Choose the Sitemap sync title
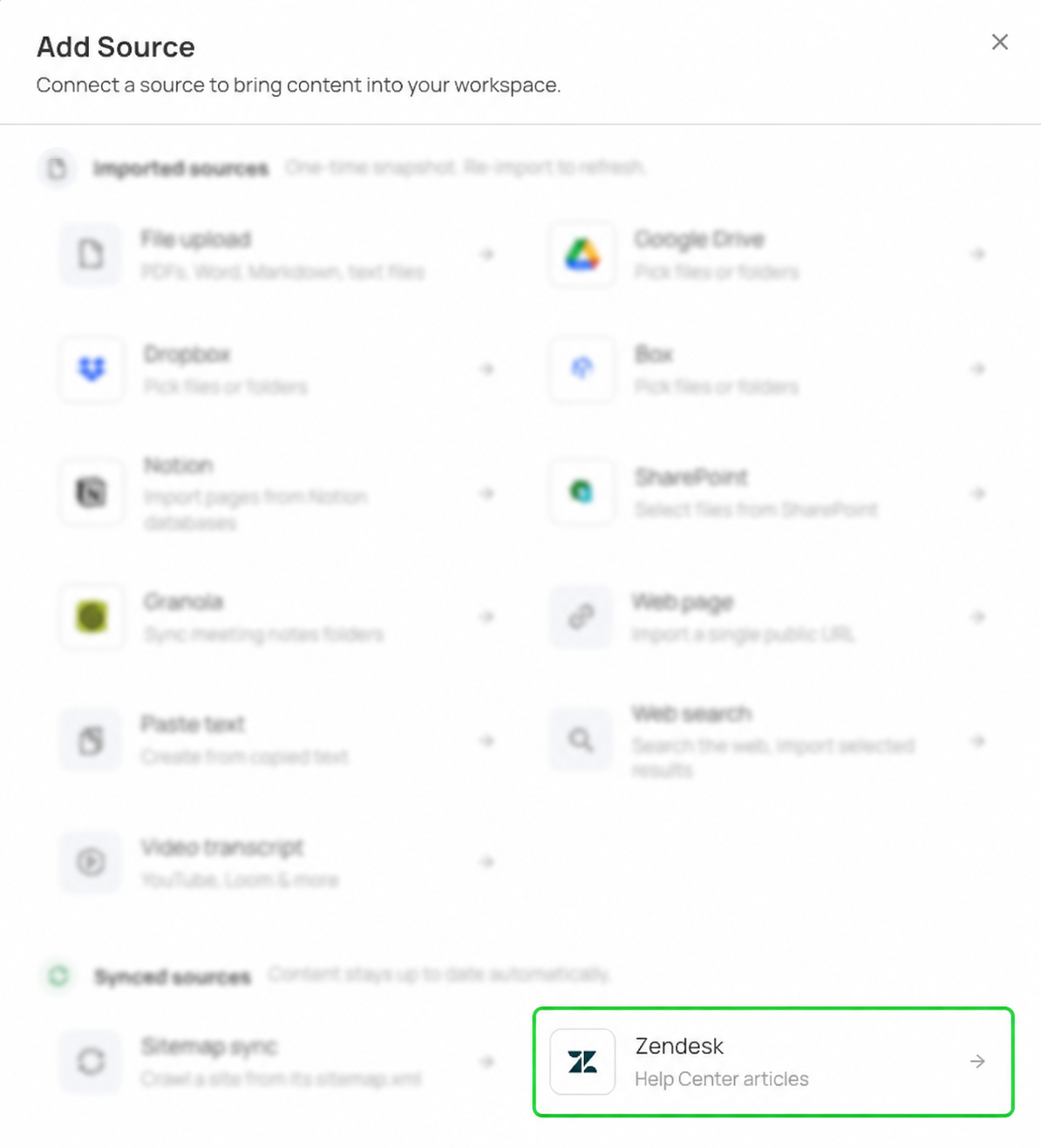The width and height of the screenshot is (1041, 1148). click(209, 1046)
